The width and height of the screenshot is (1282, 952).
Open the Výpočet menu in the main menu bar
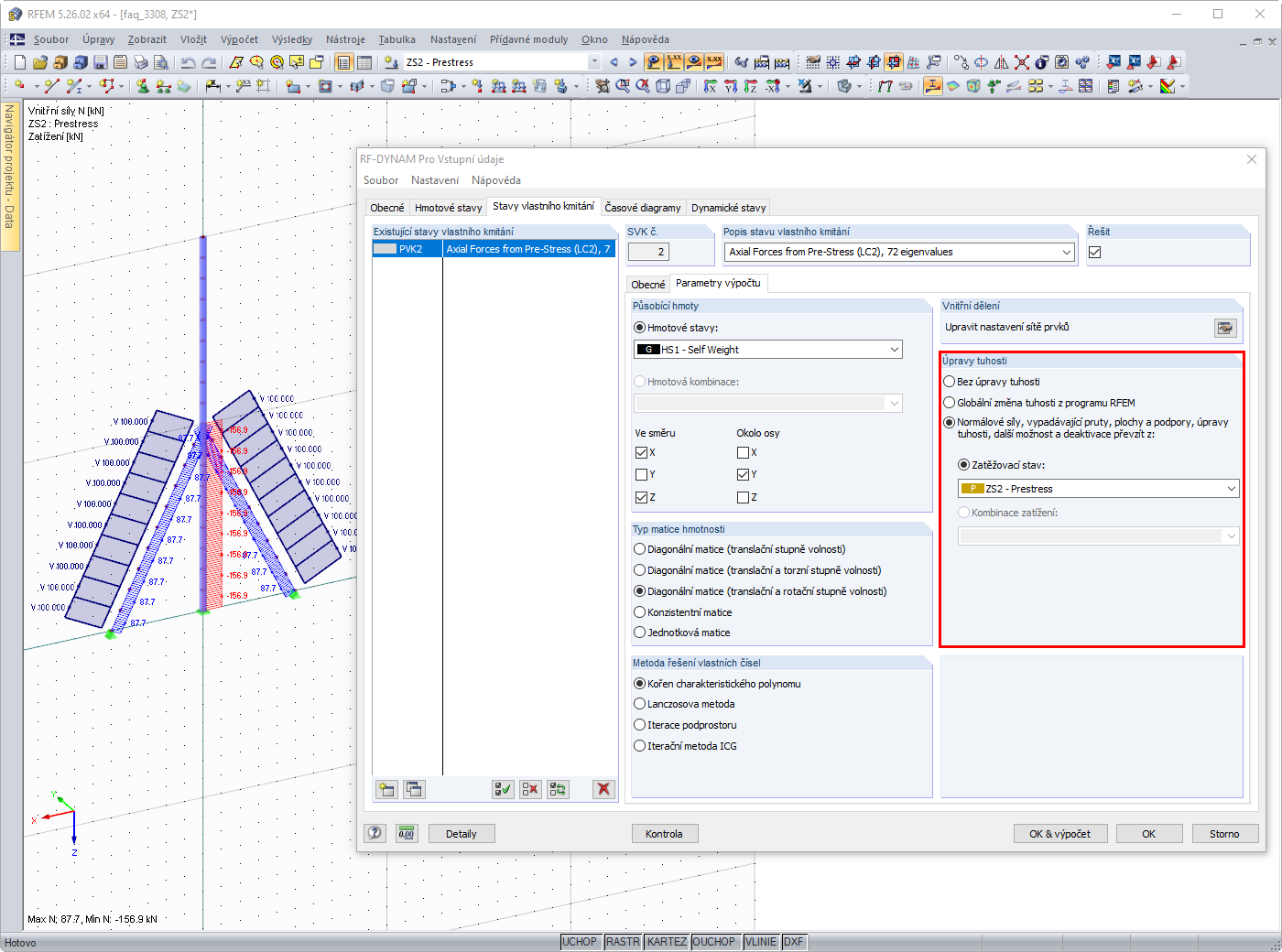pos(239,39)
